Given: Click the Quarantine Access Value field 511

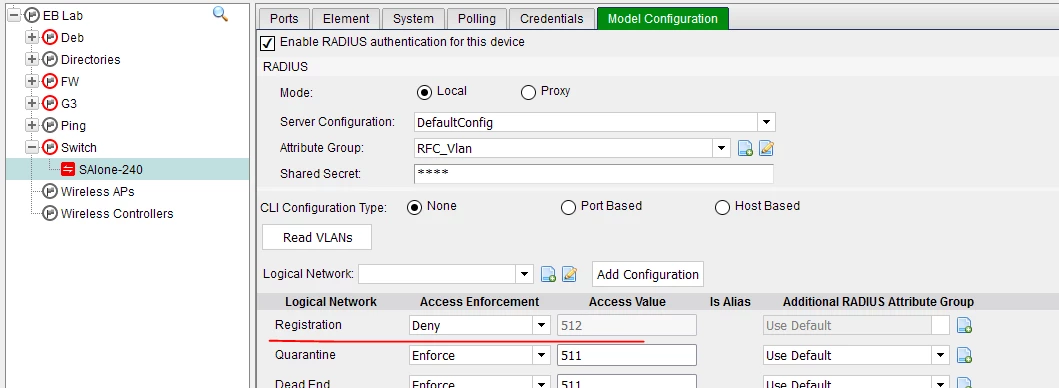Looking at the screenshot, I should 627,355.
